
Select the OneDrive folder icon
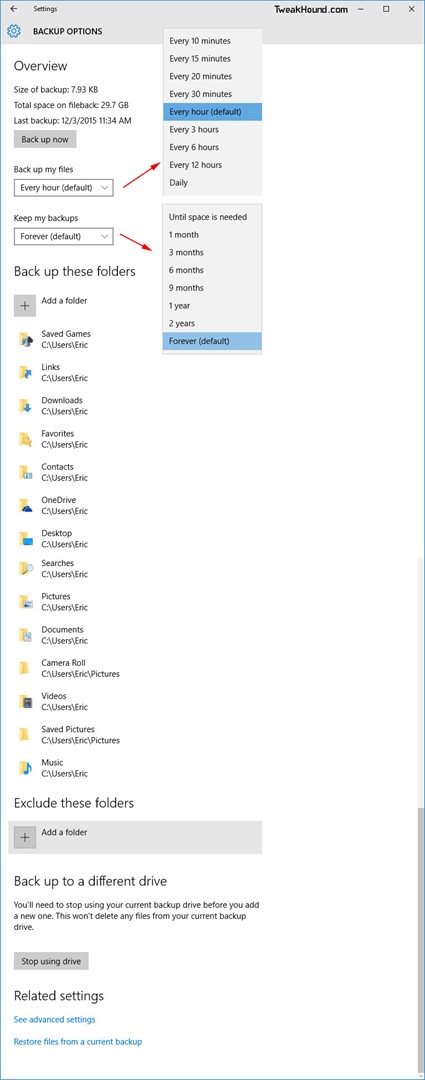25,506
